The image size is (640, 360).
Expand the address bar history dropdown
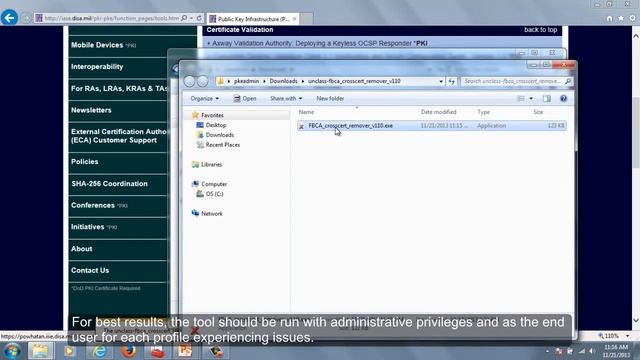(x=441, y=81)
